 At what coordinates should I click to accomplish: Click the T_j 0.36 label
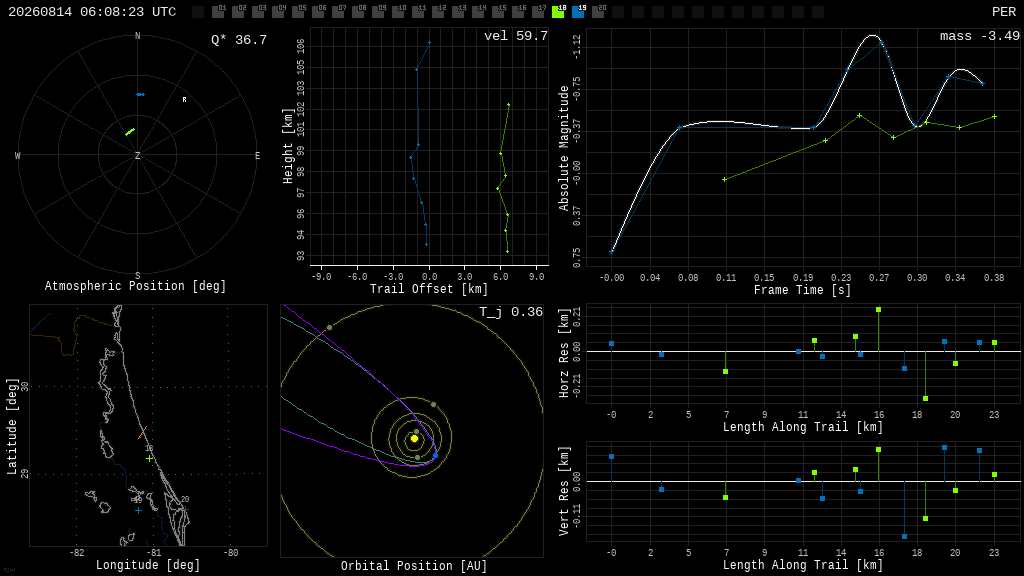511,312
